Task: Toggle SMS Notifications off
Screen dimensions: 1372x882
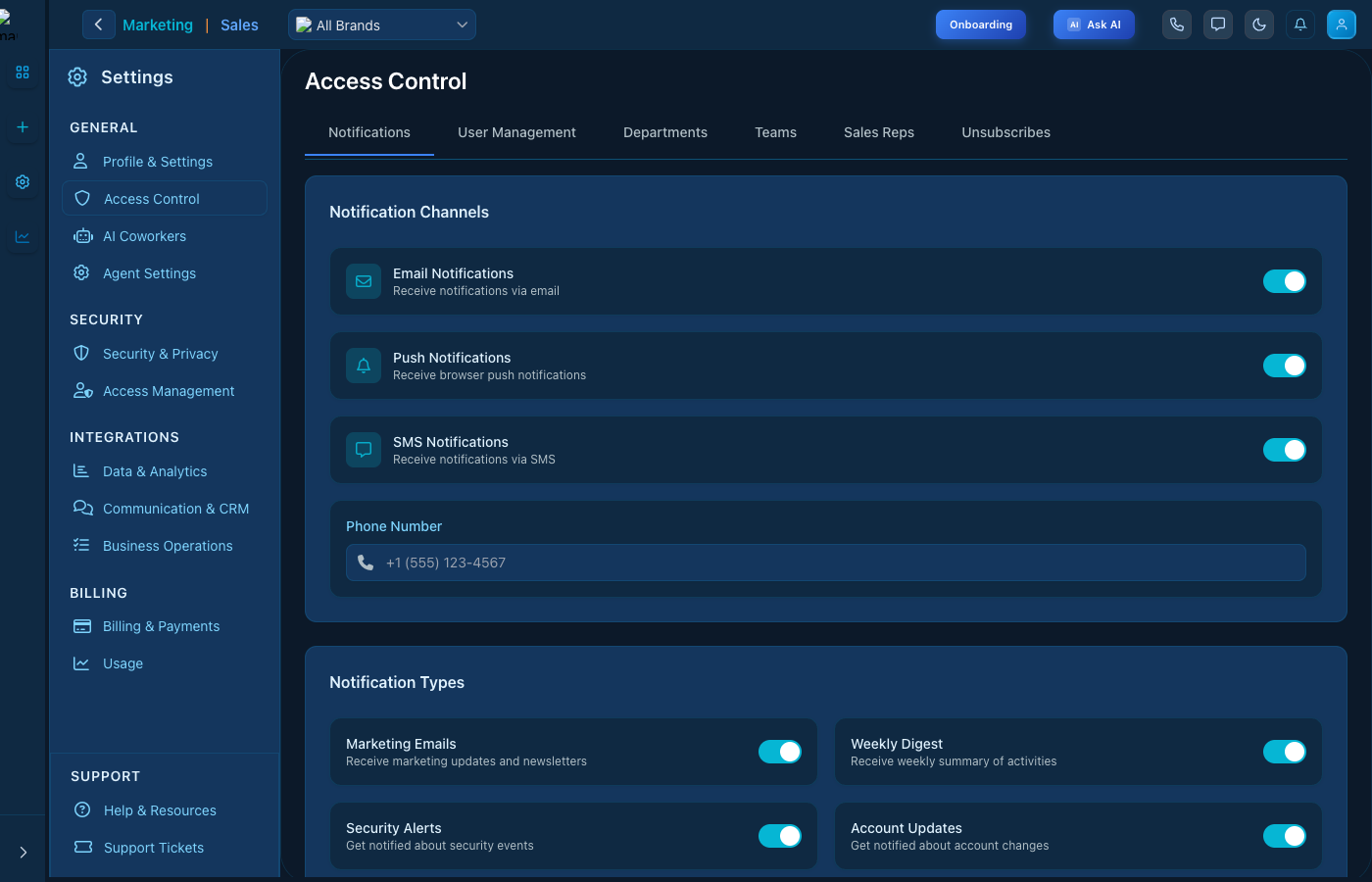Action: pyautogui.click(x=1285, y=450)
